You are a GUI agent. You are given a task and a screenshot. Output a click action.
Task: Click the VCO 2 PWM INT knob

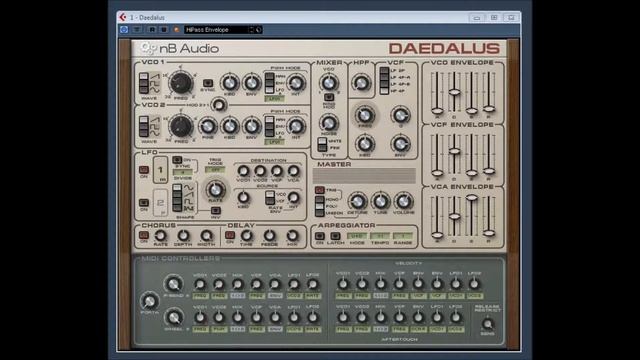click(x=296, y=127)
